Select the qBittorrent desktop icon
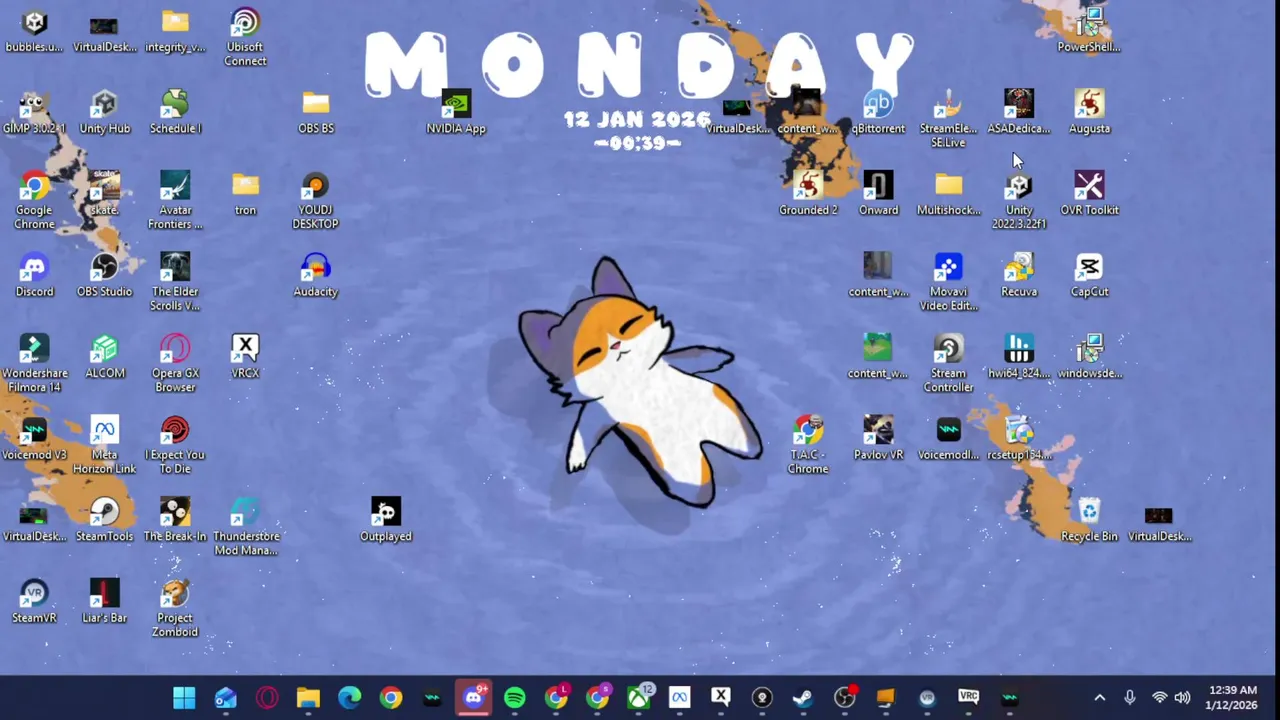Image resolution: width=1280 pixels, height=720 pixels. coord(878,112)
